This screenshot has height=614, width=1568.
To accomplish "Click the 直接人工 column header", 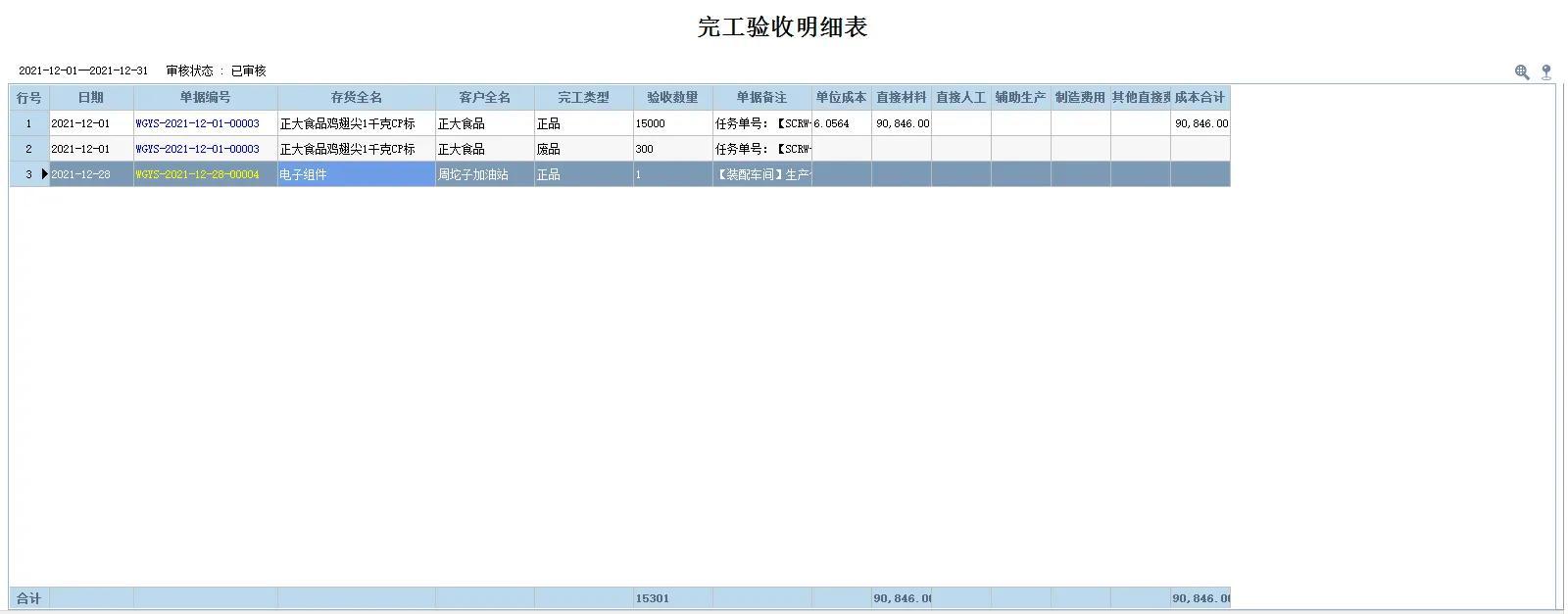I will click(x=961, y=98).
